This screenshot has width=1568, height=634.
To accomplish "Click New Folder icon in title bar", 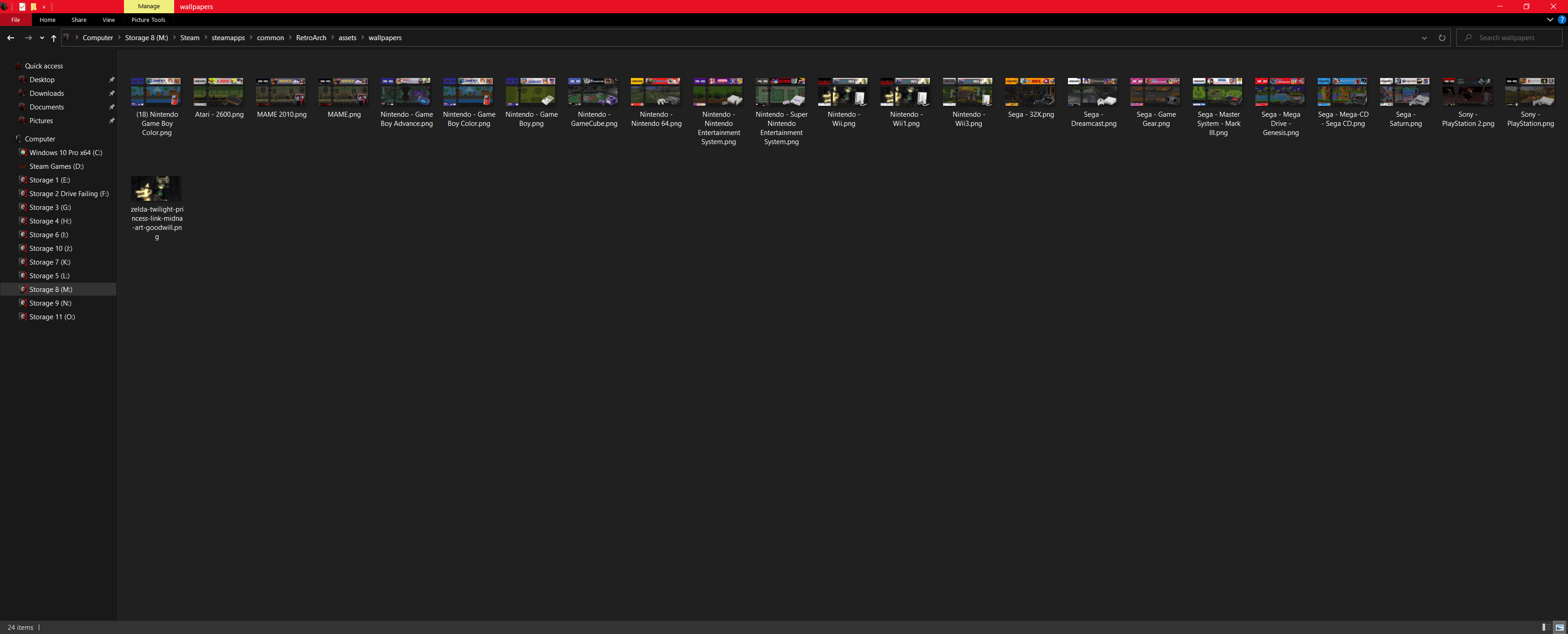I will click(x=33, y=7).
